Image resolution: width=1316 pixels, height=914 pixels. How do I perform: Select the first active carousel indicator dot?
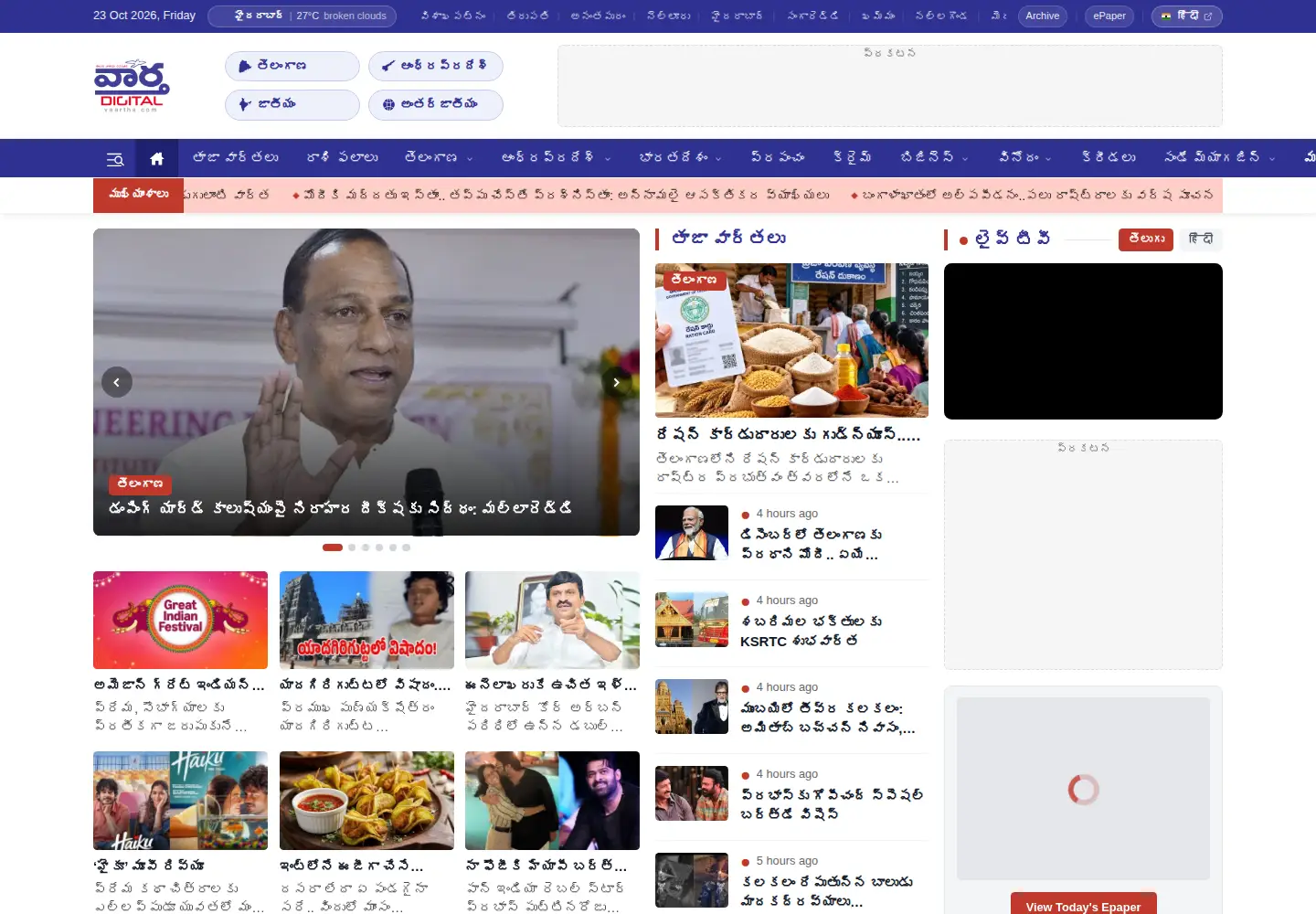pyautogui.click(x=333, y=547)
